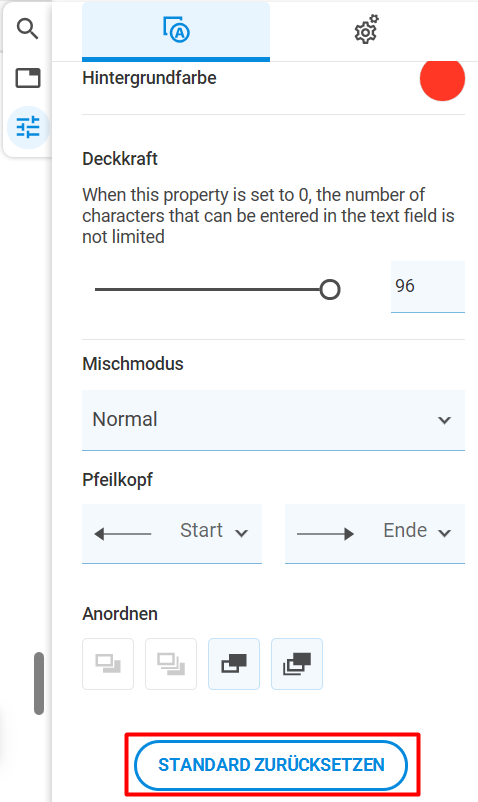Click the opacity value field showing 96
Screen dimensions: 478x802
(428, 286)
